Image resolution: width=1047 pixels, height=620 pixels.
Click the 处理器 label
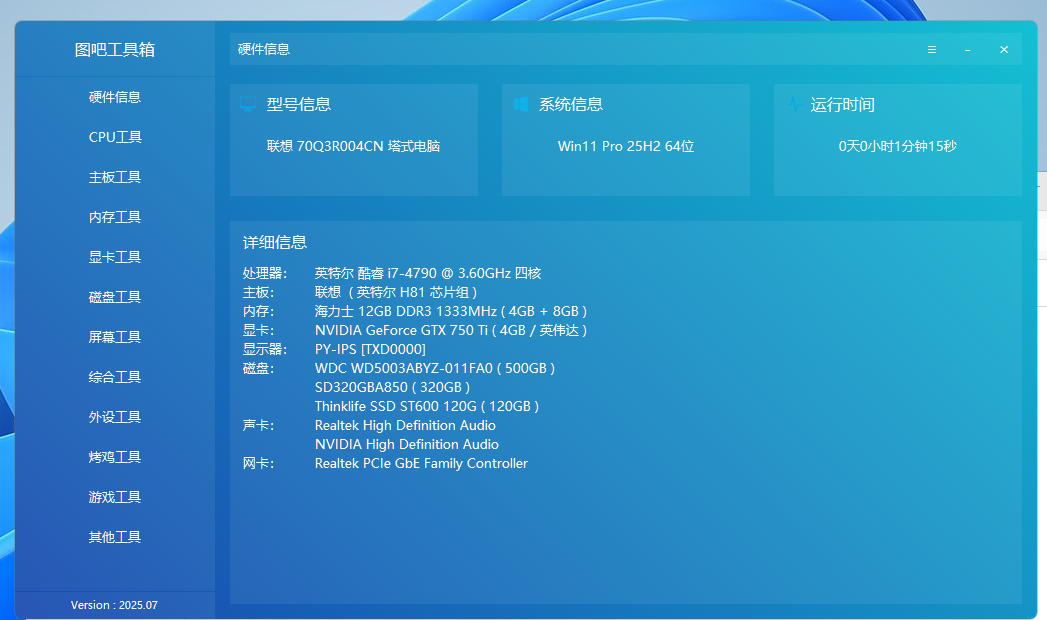pyautogui.click(x=264, y=273)
